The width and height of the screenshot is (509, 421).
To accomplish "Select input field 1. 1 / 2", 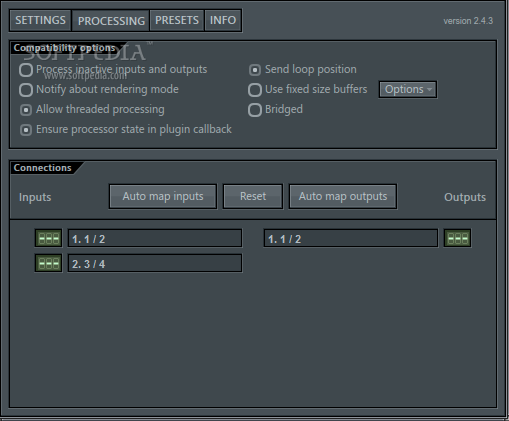I will [155, 238].
